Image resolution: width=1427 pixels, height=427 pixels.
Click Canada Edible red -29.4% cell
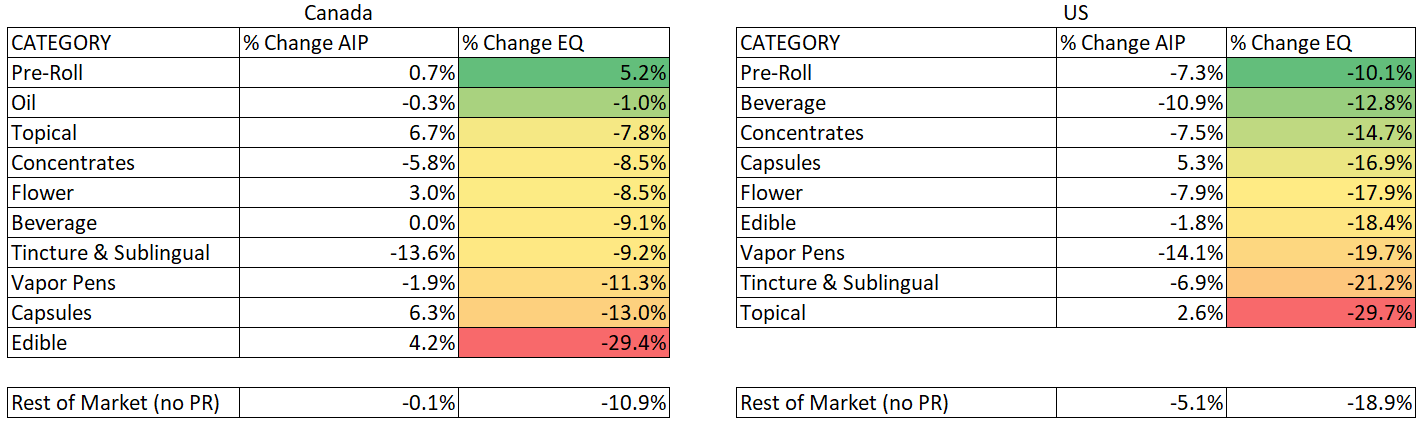(x=564, y=343)
